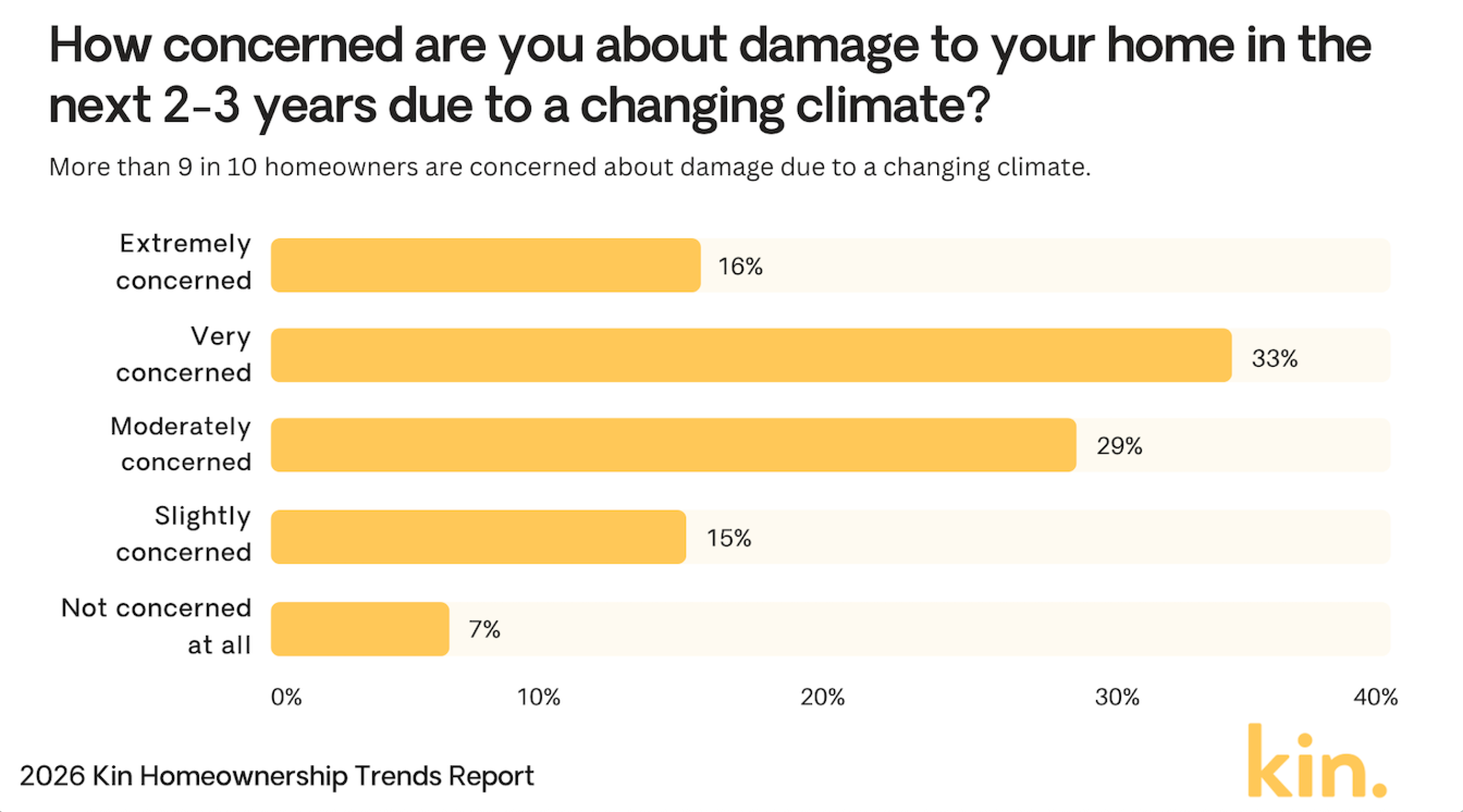This screenshot has width=1463, height=812.
Task: Click the subtitle about 9 in 10 homeowners
Action: click(570, 167)
